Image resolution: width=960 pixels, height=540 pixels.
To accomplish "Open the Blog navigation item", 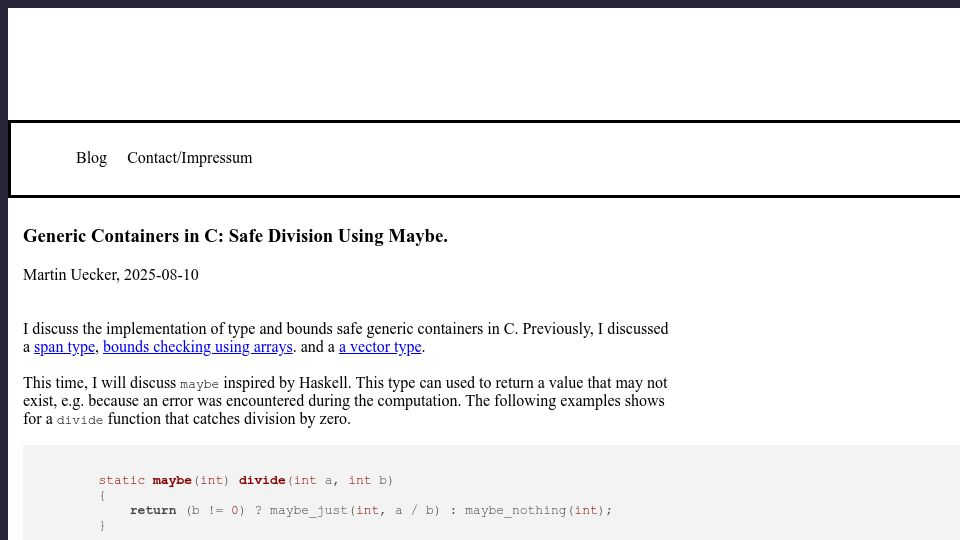I will point(91,158).
